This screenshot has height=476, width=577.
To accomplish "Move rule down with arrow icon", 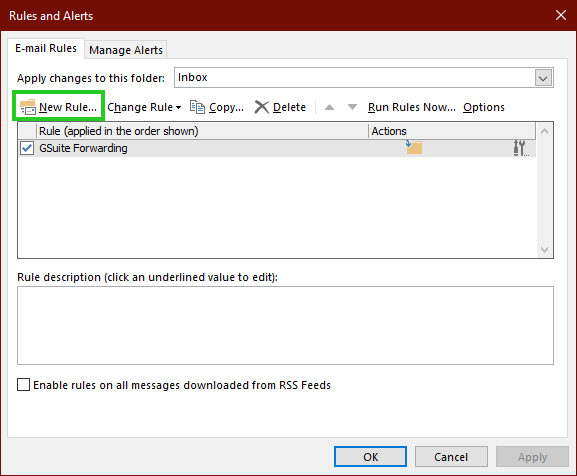I will point(353,107).
